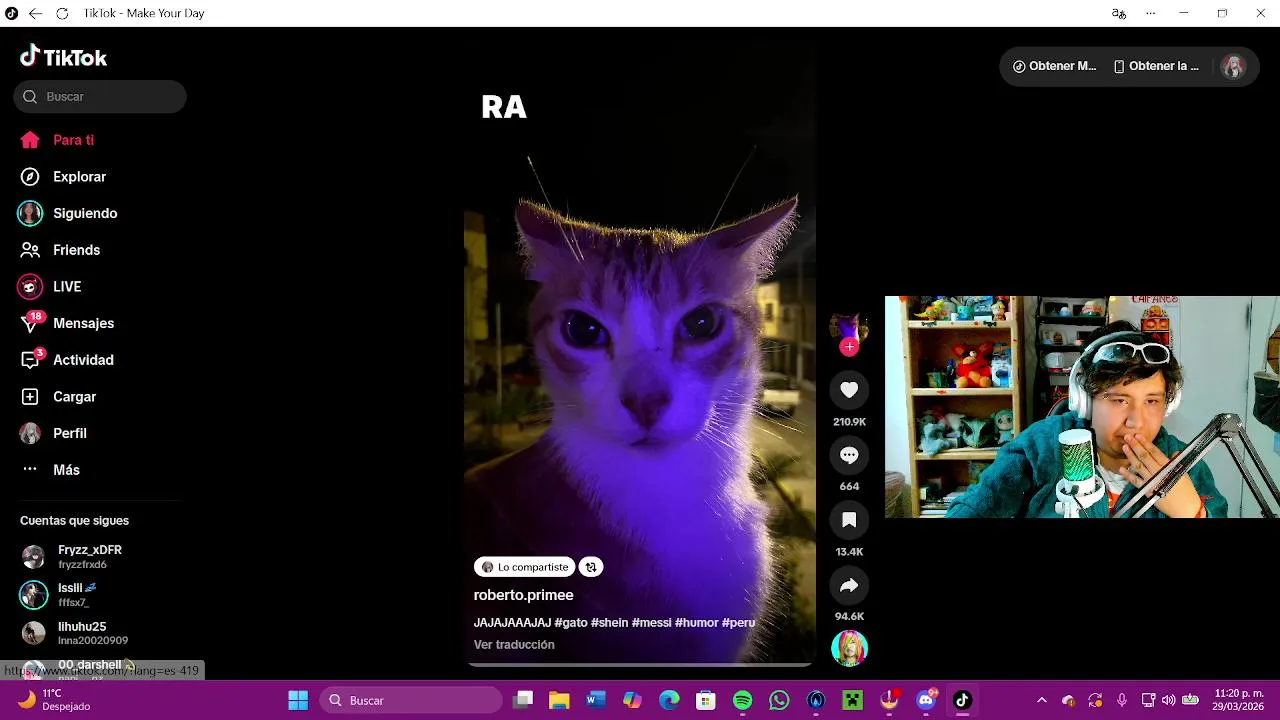The image size is (1280, 720).
Task: Go back with the browser back arrow
Action: click(x=35, y=13)
